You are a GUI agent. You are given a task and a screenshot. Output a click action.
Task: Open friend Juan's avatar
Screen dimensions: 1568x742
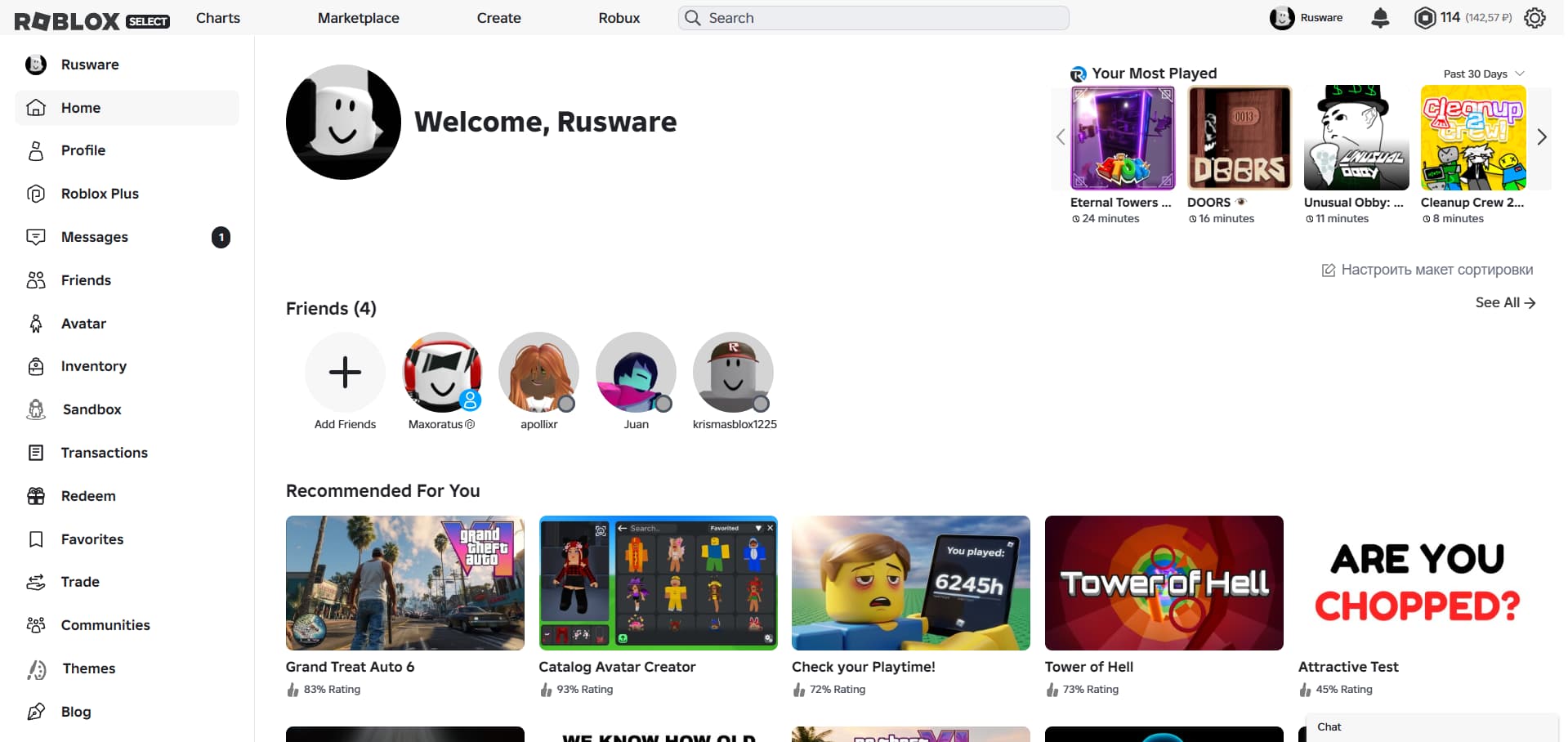(637, 372)
